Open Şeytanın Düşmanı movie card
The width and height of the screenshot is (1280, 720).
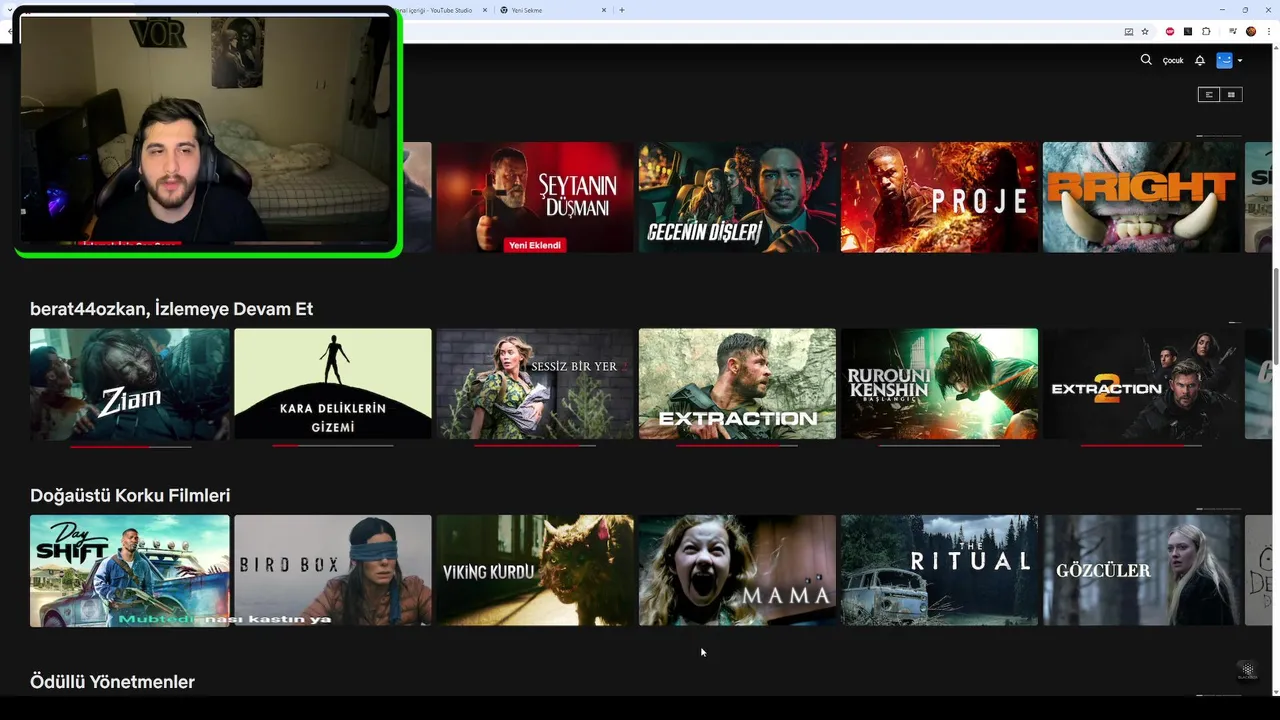click(535, 197)
